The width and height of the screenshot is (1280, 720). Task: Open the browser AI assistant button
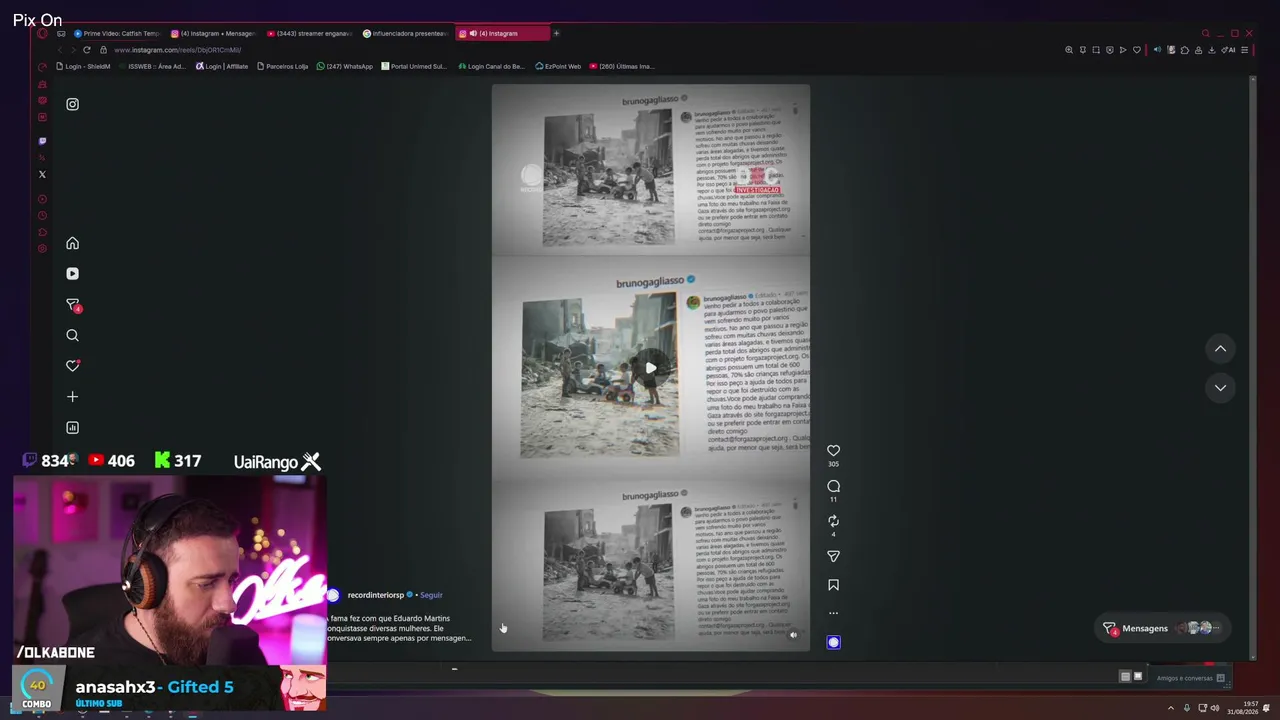point(1228,50)
